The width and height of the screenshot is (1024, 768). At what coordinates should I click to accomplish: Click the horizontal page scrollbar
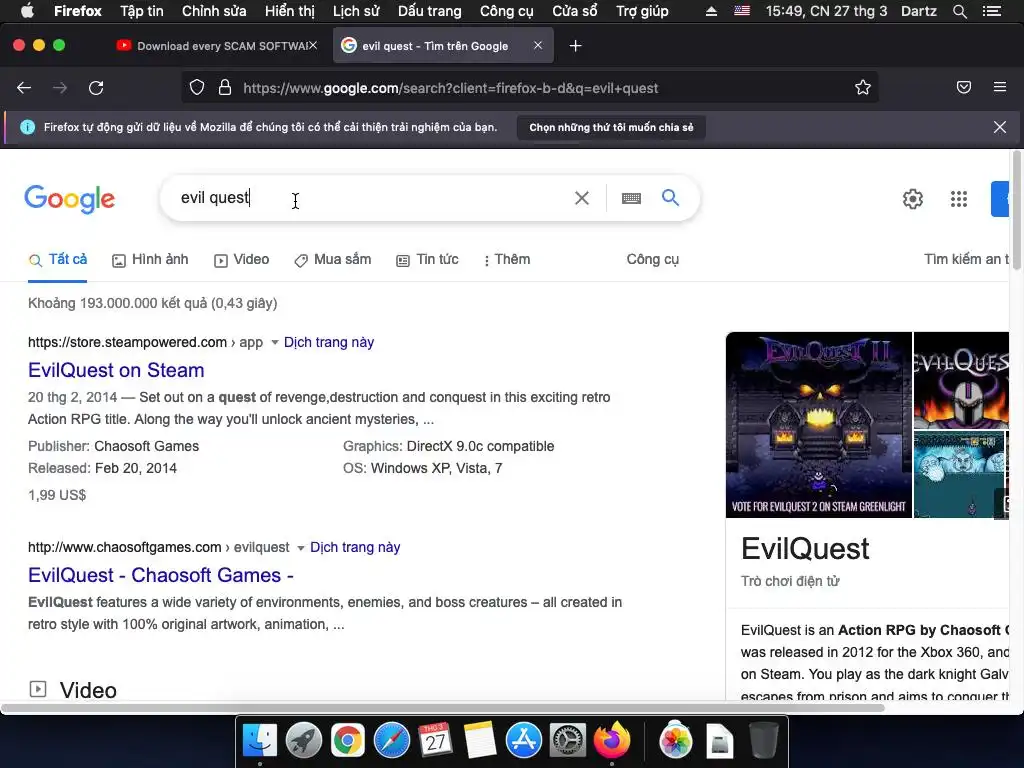tap(443, 708)
